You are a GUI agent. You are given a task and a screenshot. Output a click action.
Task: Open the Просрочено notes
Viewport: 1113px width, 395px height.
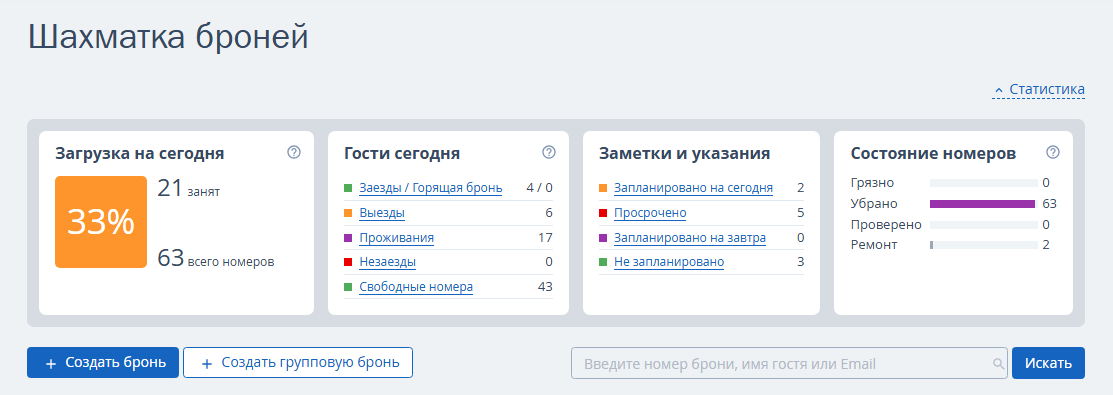[650, 213]
